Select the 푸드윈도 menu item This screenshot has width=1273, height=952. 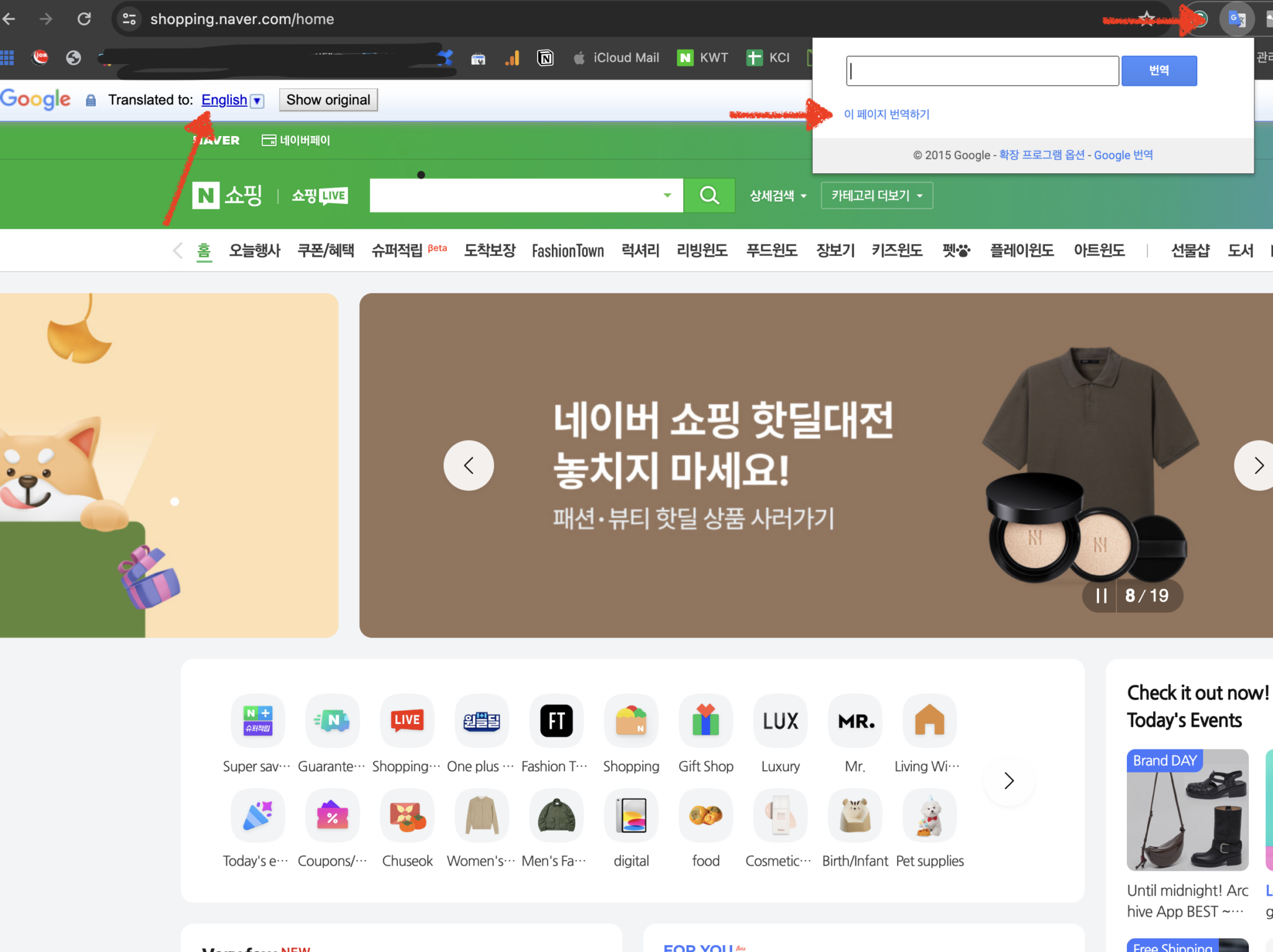coord(771,250)
